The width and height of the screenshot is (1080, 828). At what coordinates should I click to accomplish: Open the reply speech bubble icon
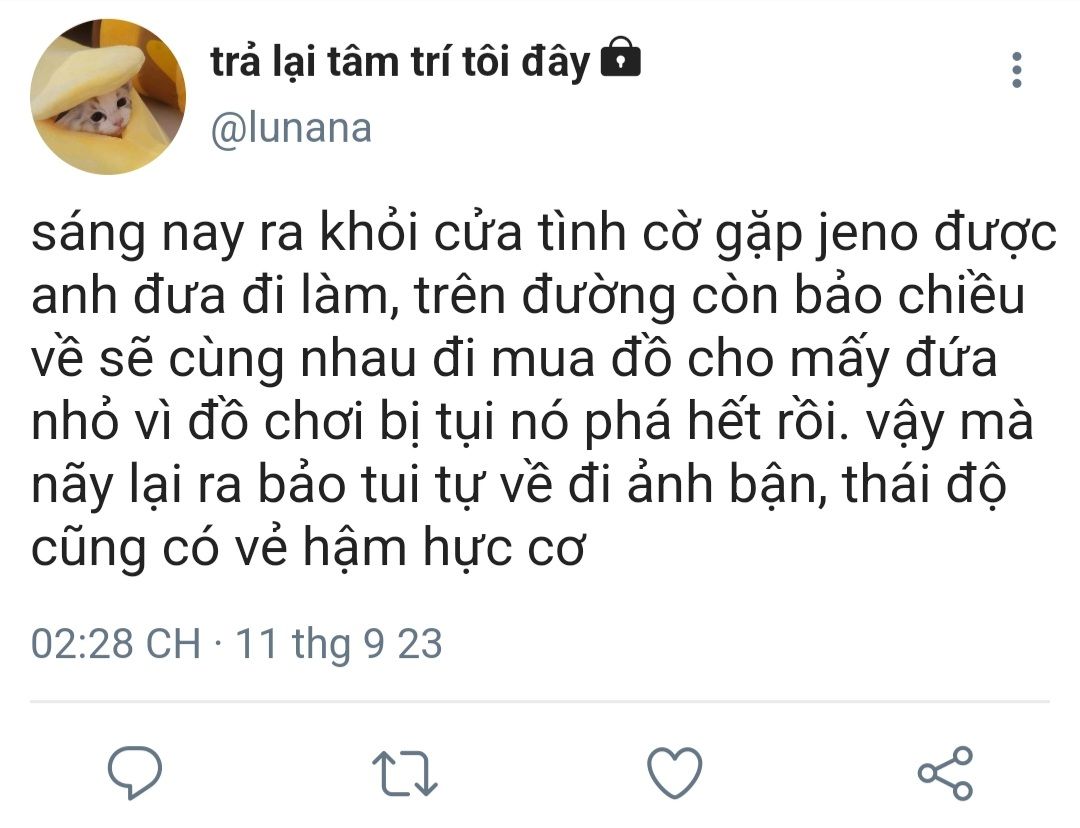[x=135, y=772]
